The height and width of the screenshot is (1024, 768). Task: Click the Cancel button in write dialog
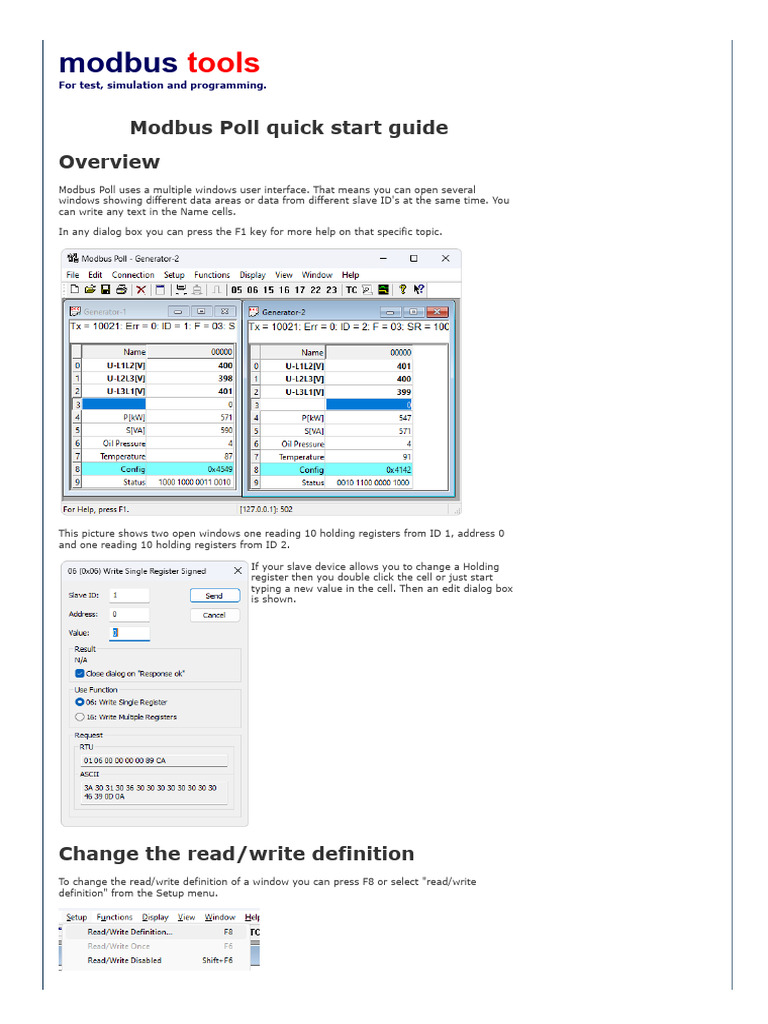pos(215,615)
